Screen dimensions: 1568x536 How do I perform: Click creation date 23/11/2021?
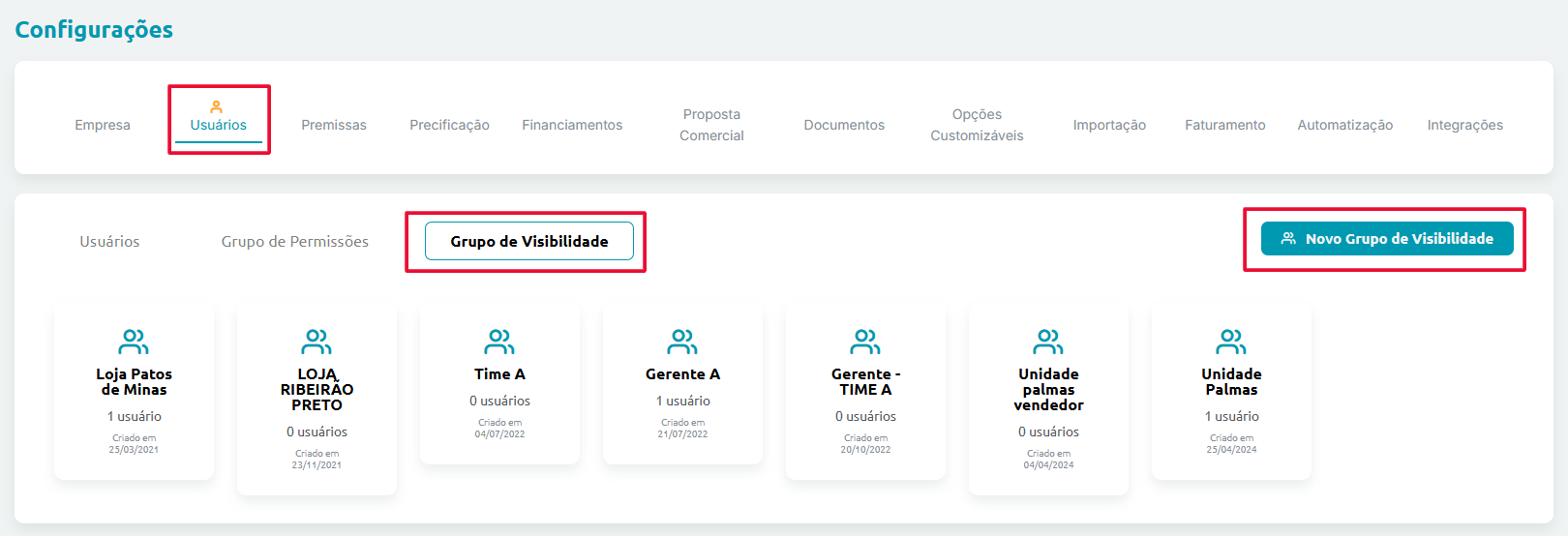click(x=317, y=464)
